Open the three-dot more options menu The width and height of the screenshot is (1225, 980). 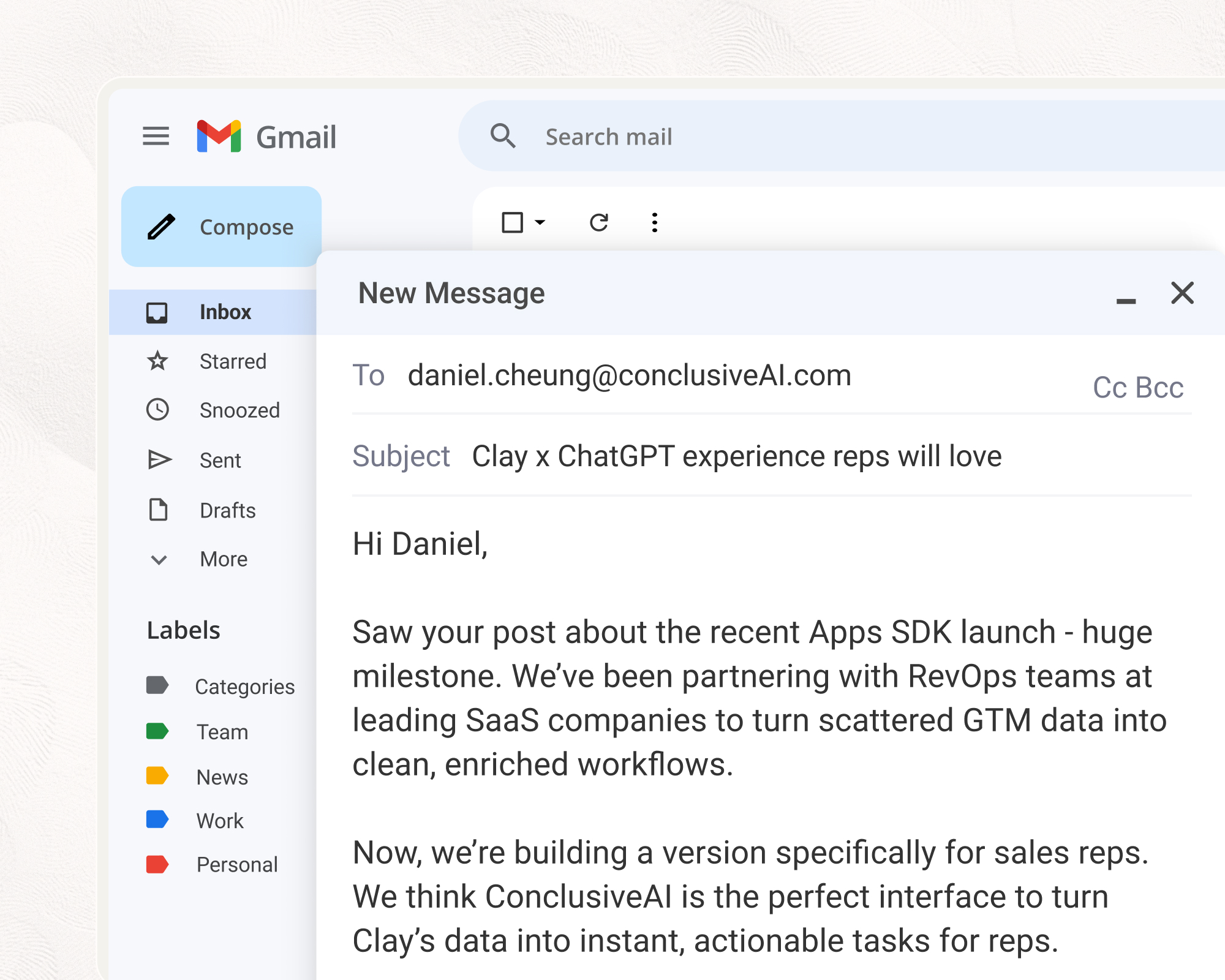click(x=654, y=222)
